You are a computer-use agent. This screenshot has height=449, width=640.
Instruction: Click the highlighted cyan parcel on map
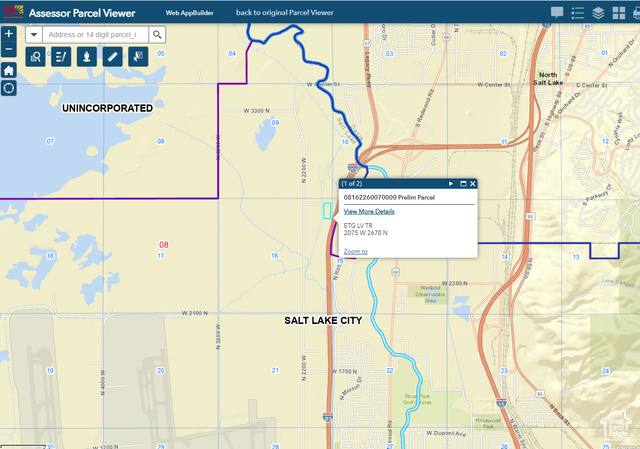pyautogui.click(x=326, y=210)
